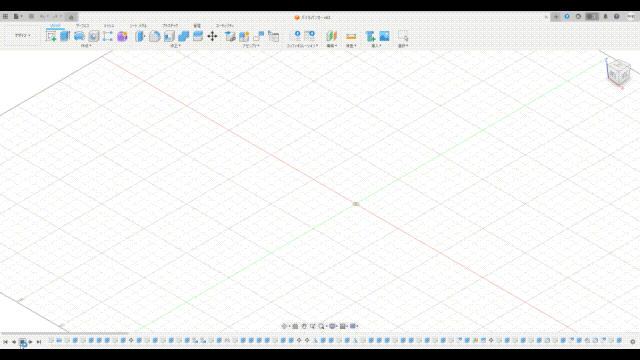Open timeline settings gear
Viewport: 640px width, 360px height.
point(633,342)
